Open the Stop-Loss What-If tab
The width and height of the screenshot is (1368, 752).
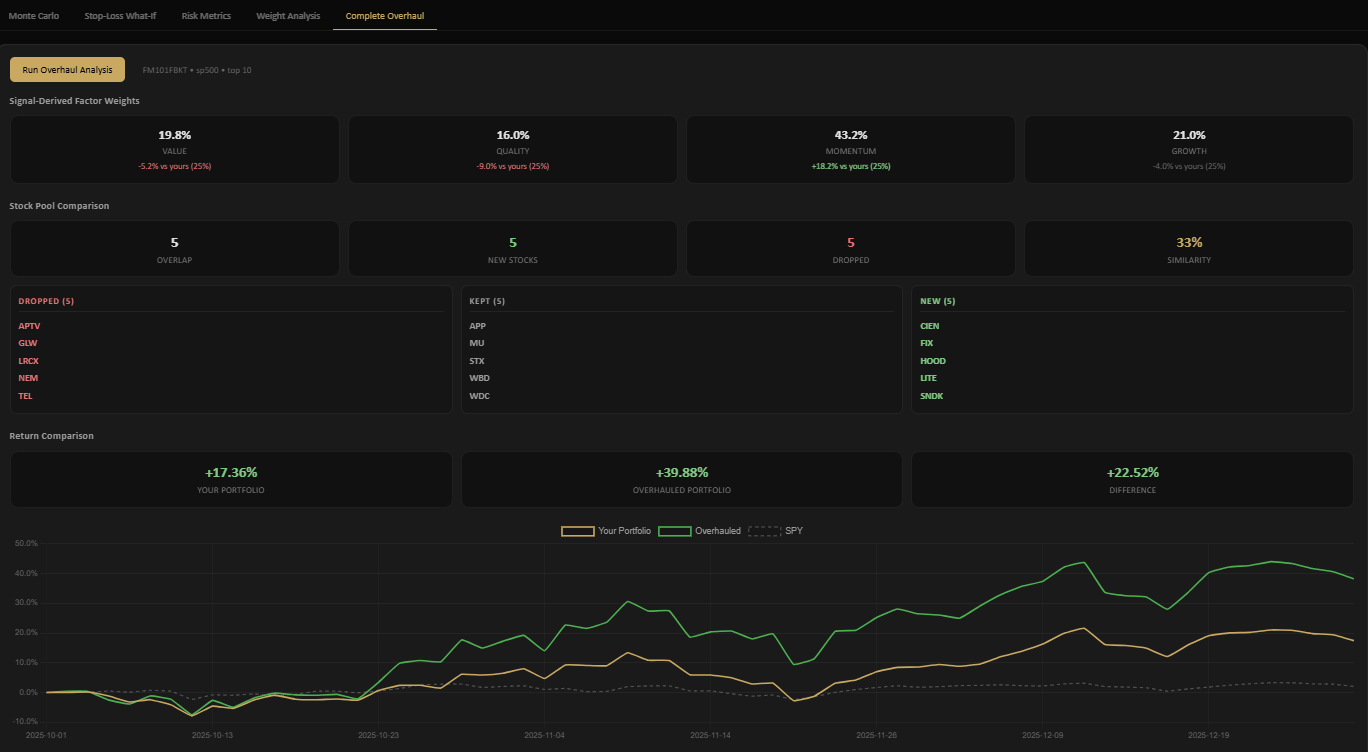tap(120, 15)
